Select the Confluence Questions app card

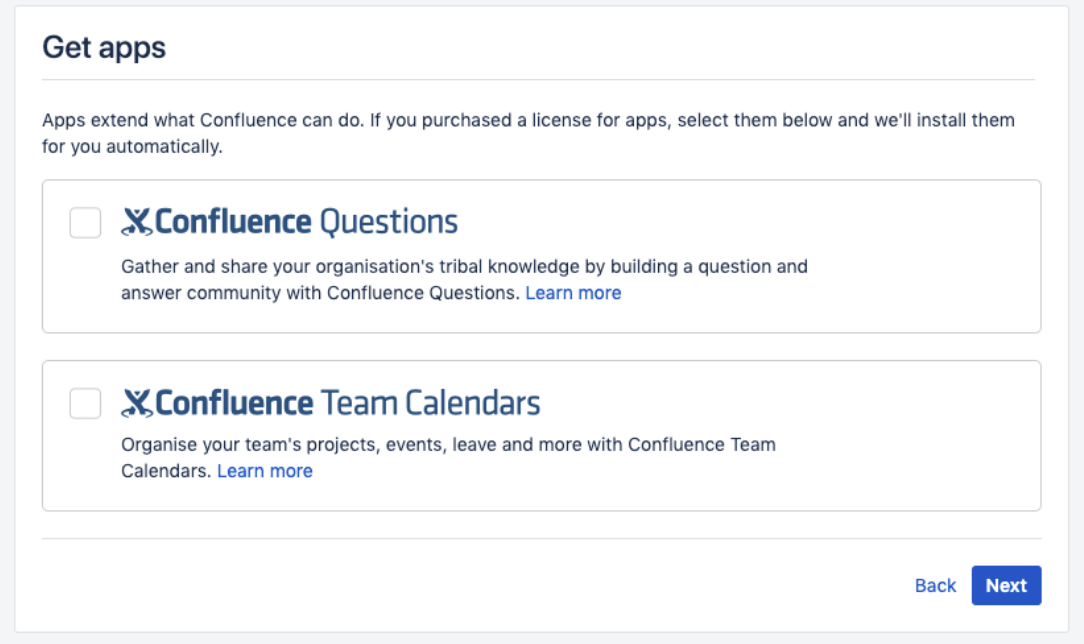(900, 256)
